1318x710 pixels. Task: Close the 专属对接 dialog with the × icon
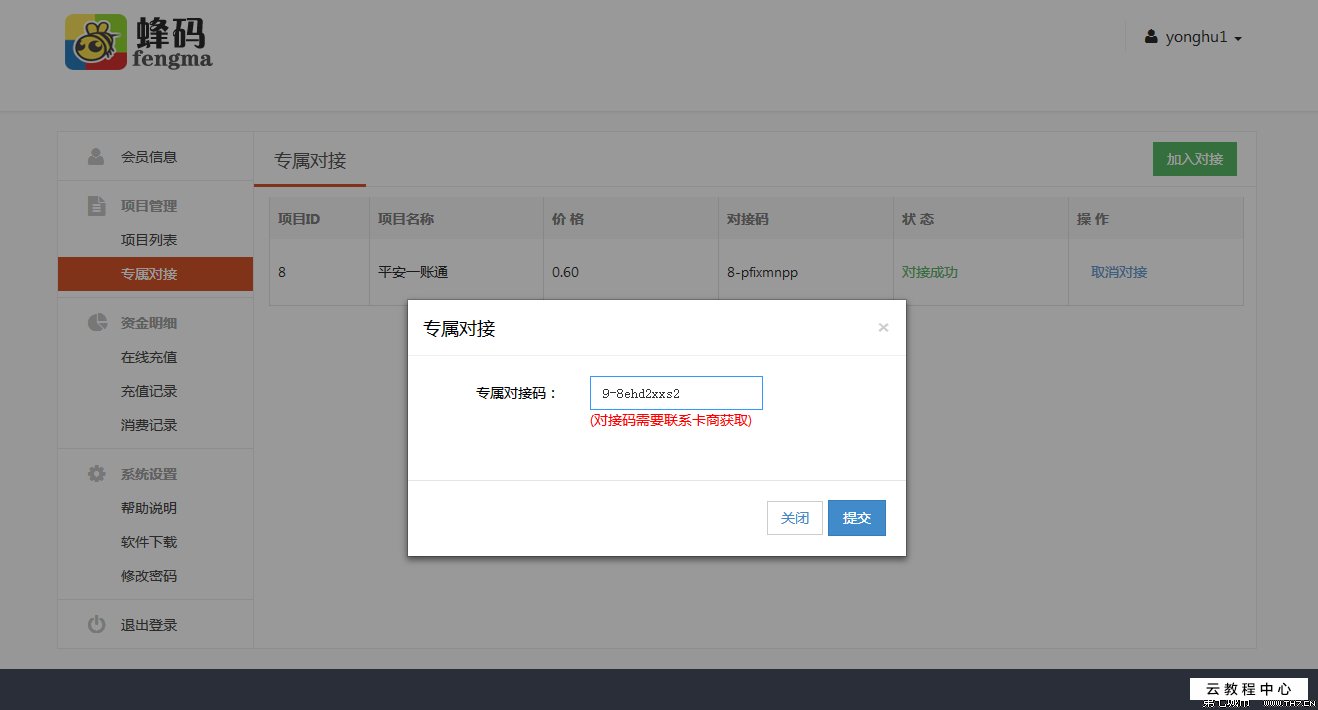tap(883, 327)
